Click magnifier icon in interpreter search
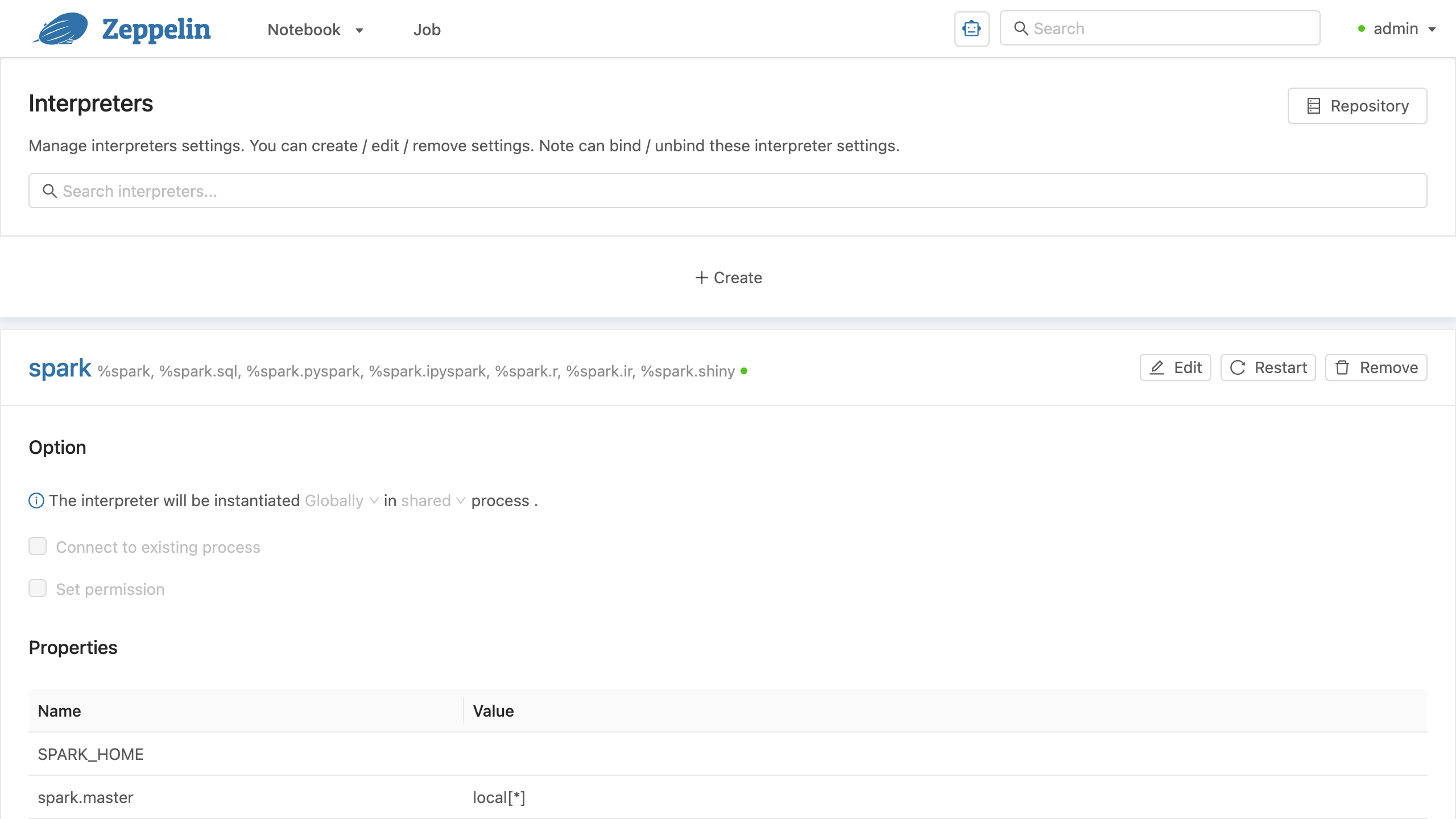1456x819 pixels. tap(50, 191)
